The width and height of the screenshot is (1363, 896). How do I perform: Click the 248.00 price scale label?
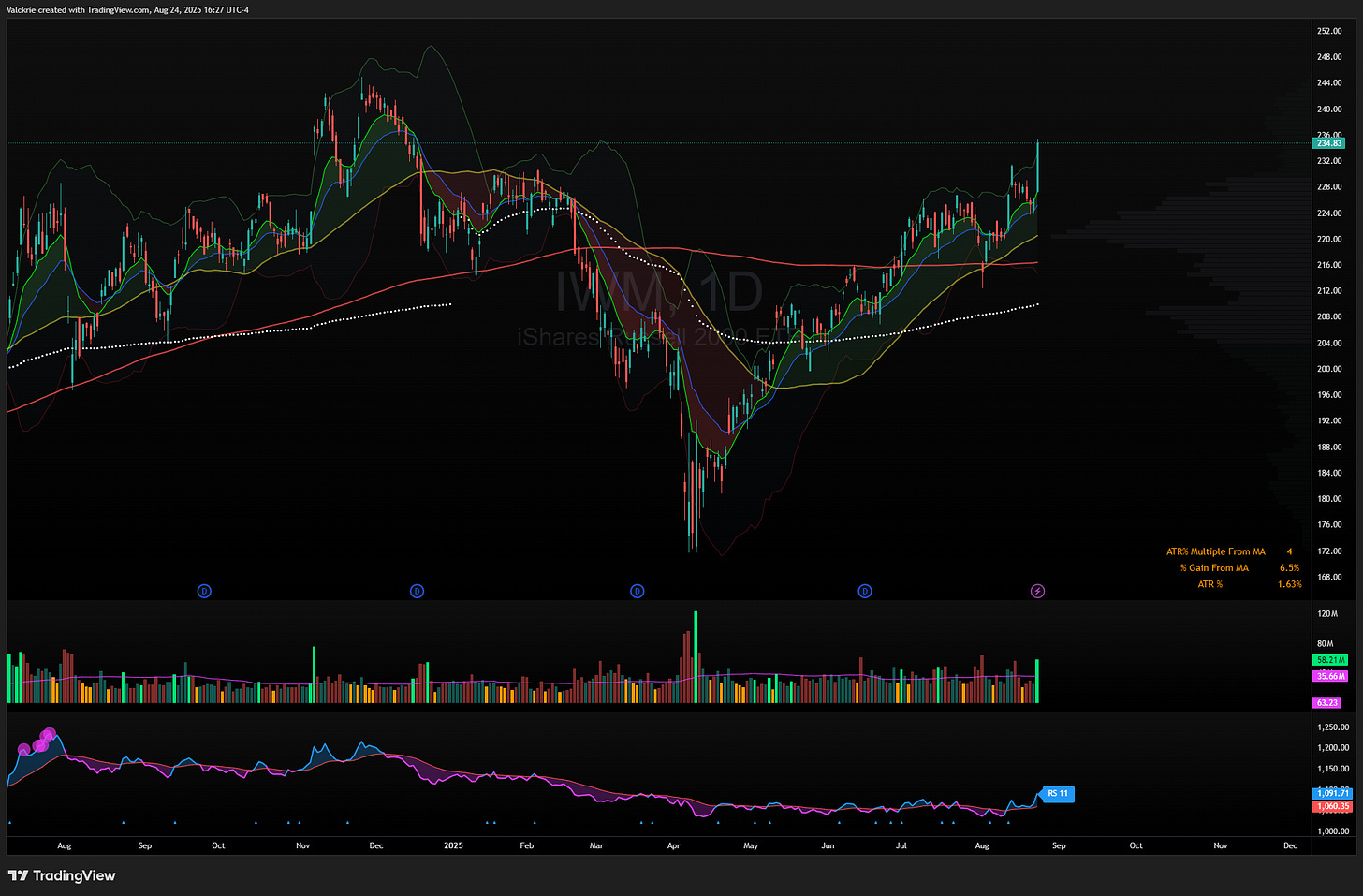pos(1329,57)
